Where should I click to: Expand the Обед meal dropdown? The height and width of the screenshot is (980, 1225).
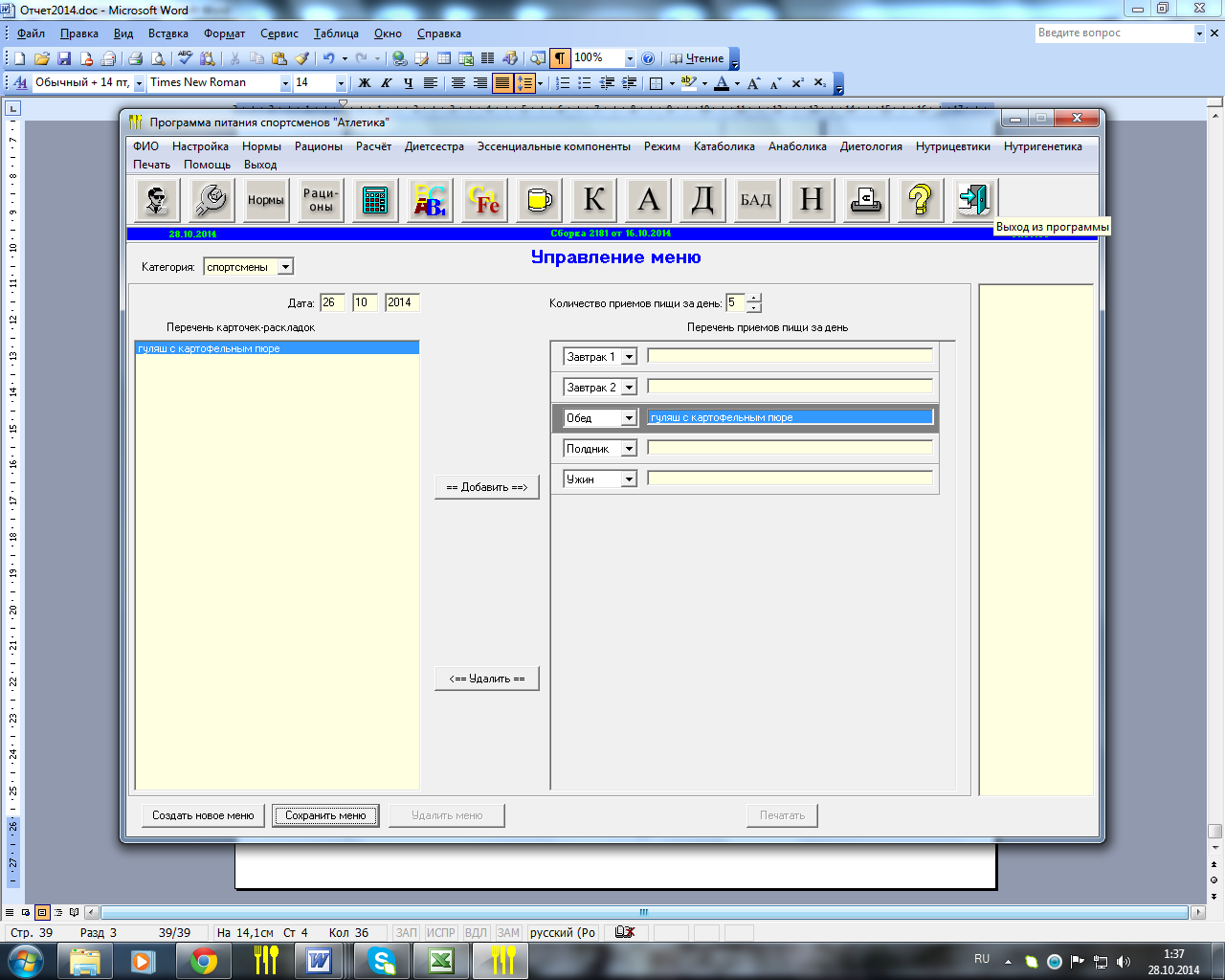629,418
